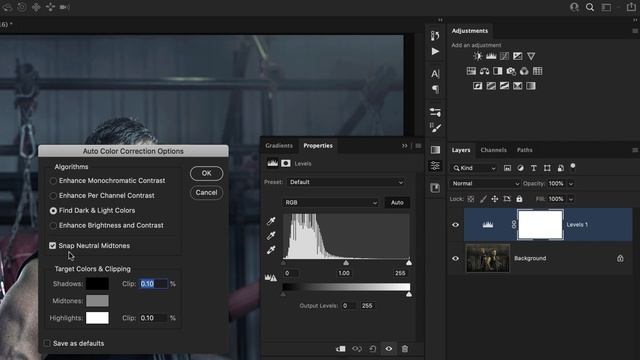This screenshot has height=360, width=640.
Task: Select Enhance Per Channel Contrast algorithm
Action: (53, 196)
